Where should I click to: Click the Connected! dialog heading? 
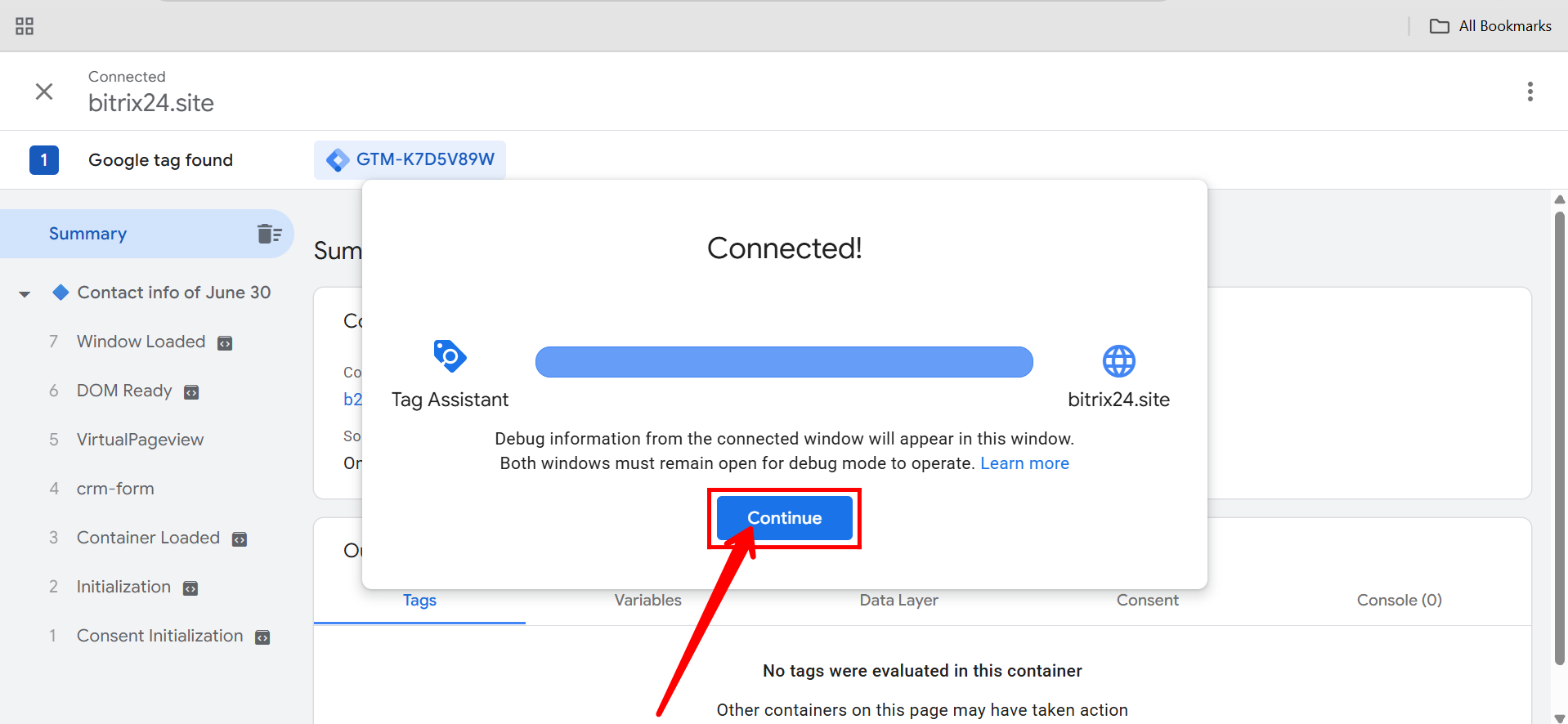[784, 248]
